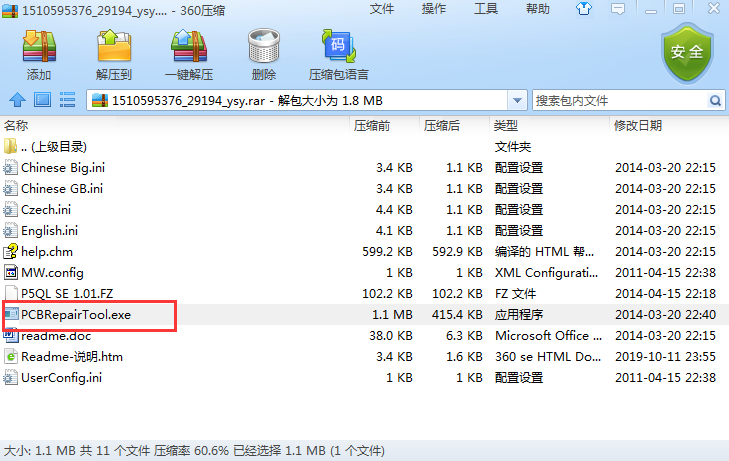Sort by the 类型 column header
The image size is (729, 461).
[x=506, y=125]
